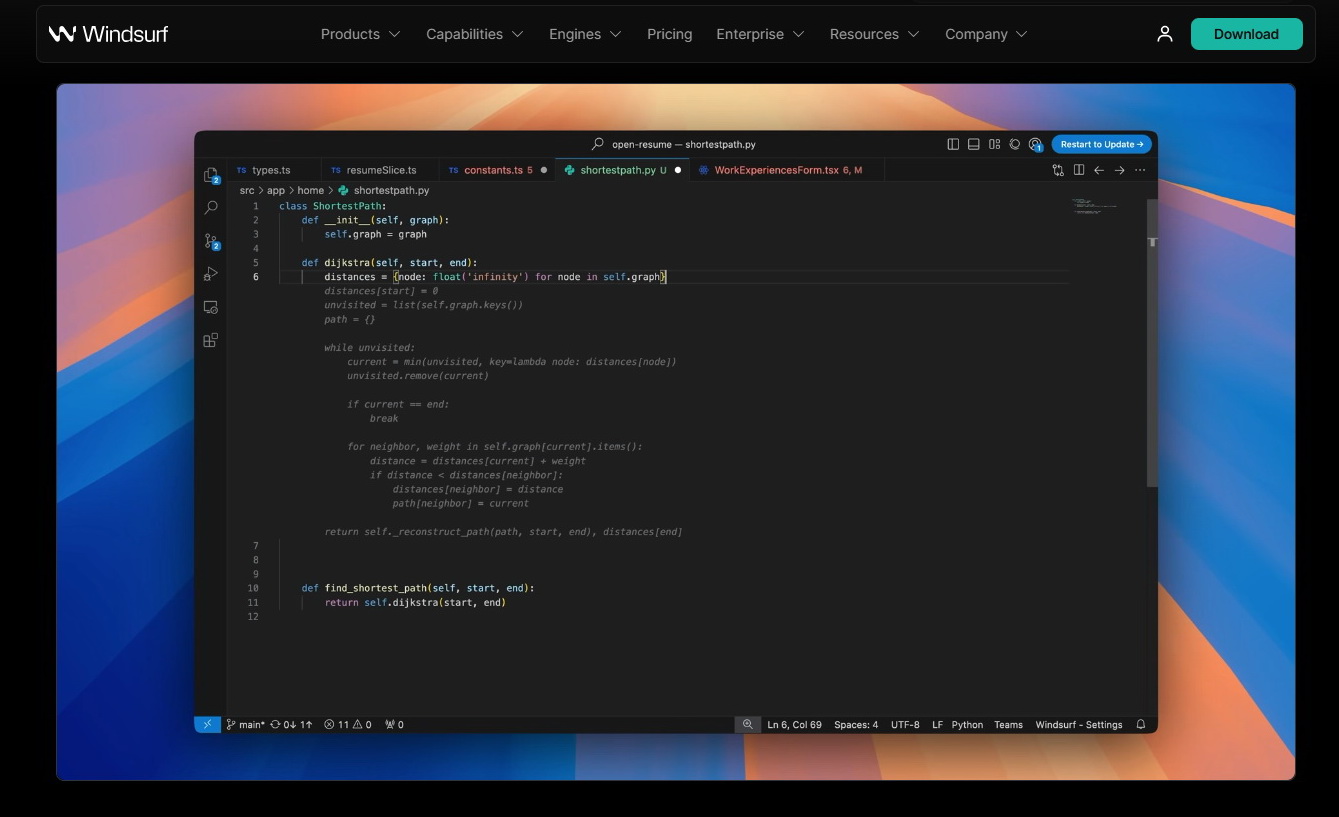Viewport: 1339px width, 817px height.
Task: Click the Download button
Action: pyautogui.click(x=1246, y=34)
